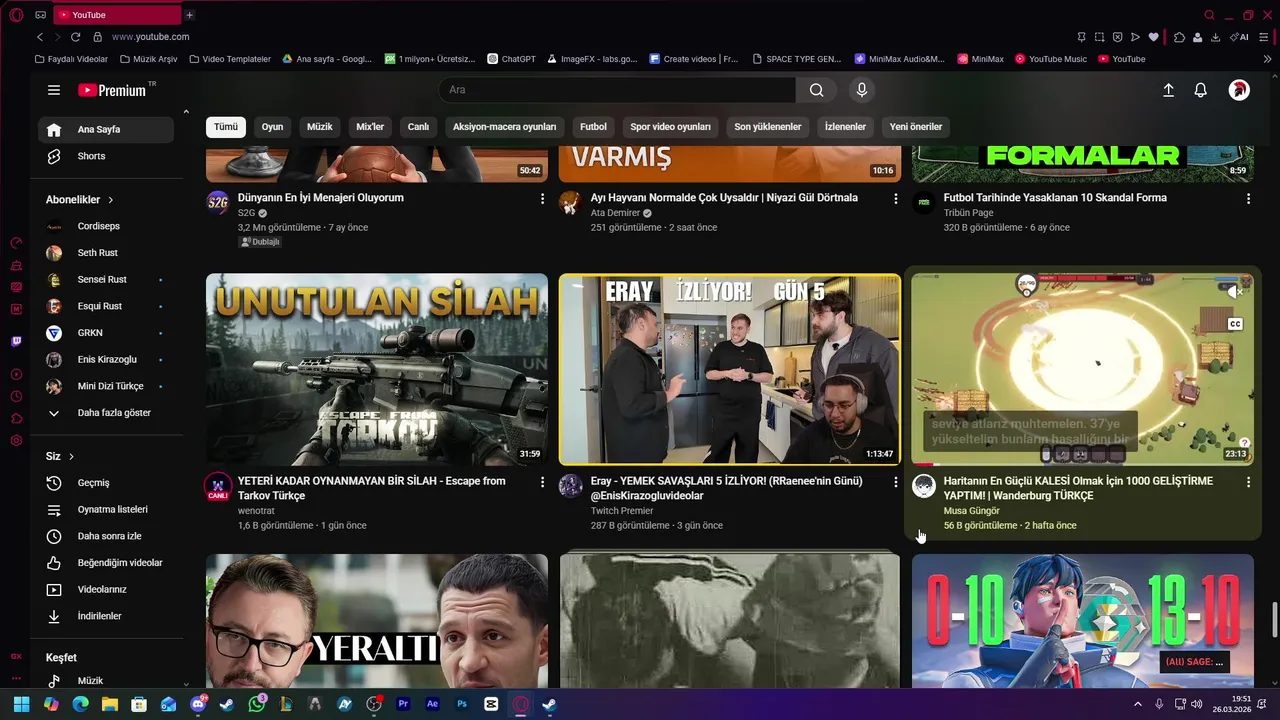The height and width of the screenshot is (720, 1280).
Task: Select the Son yüklenenler chip
Action: [x=768, y=127]
